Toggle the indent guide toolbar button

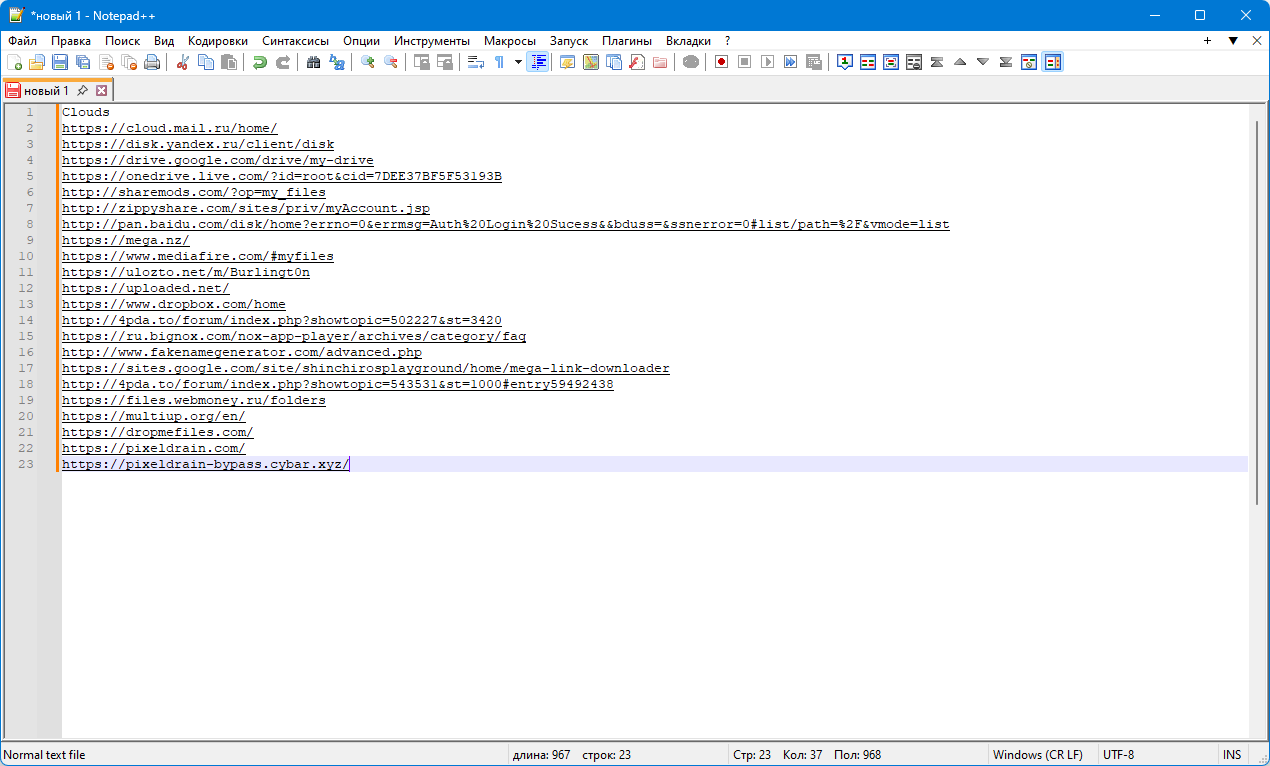pos(538,62)
